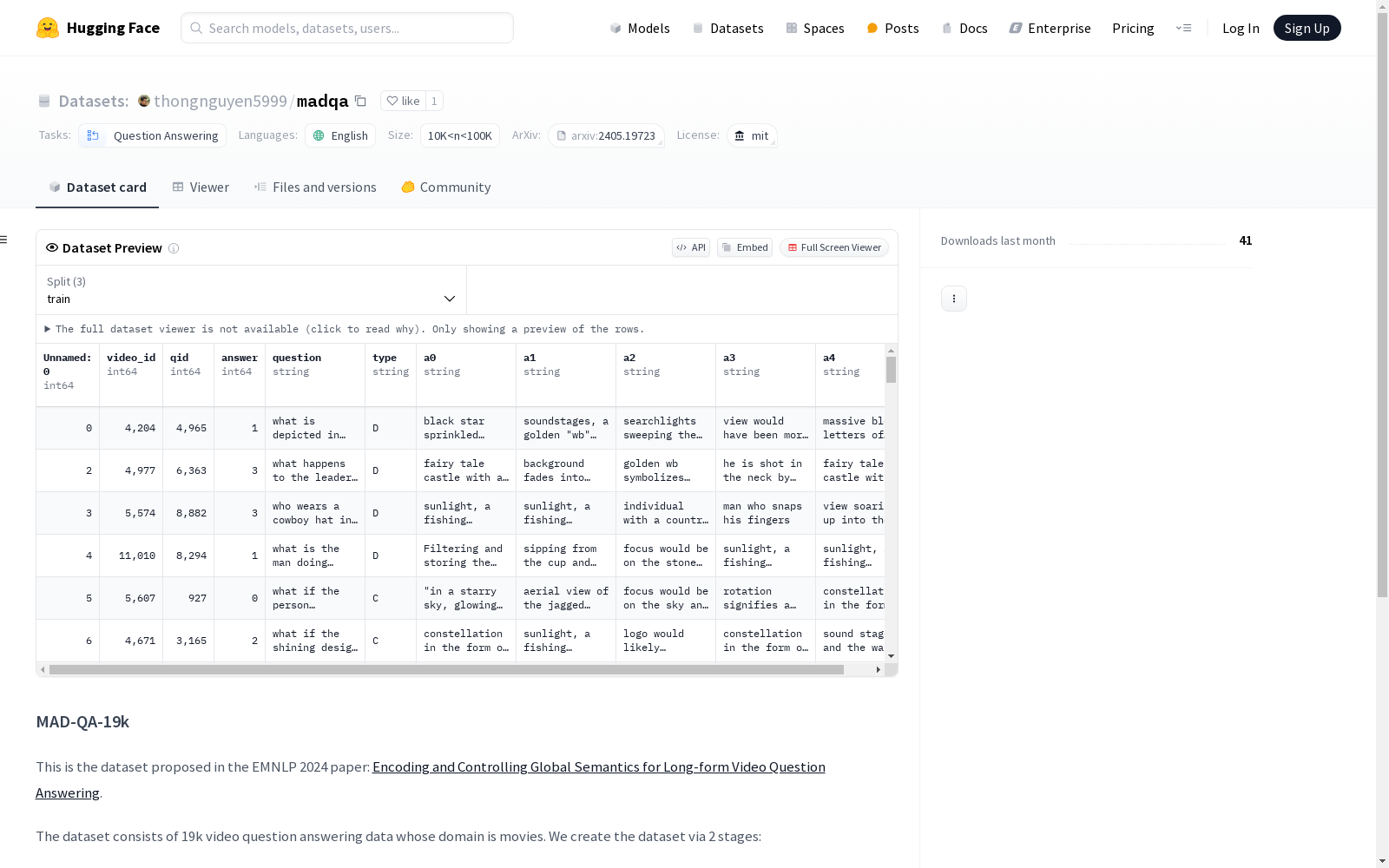
Task: Click the Dataset Preview info icon
Action: coord(174,248)
